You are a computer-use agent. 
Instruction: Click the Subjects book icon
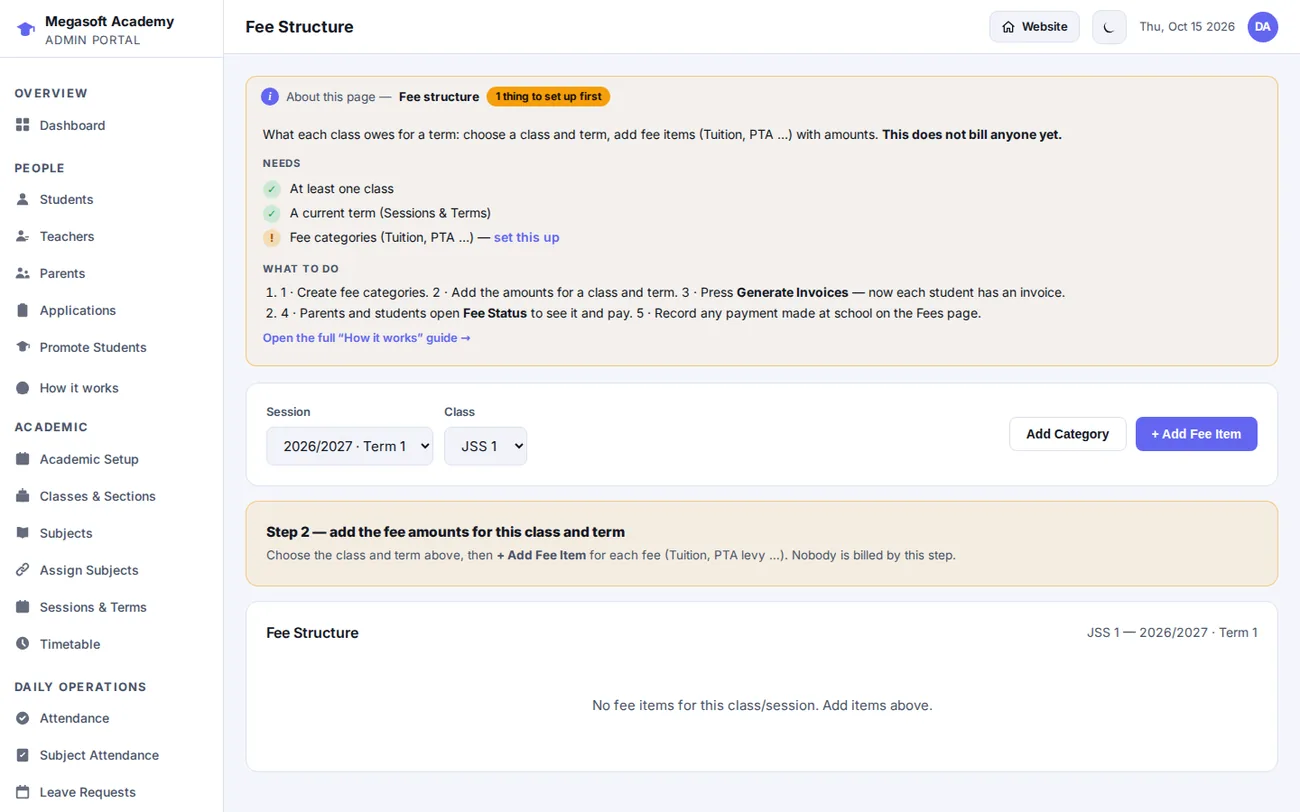pyautogui.click(x=23, y=533)
